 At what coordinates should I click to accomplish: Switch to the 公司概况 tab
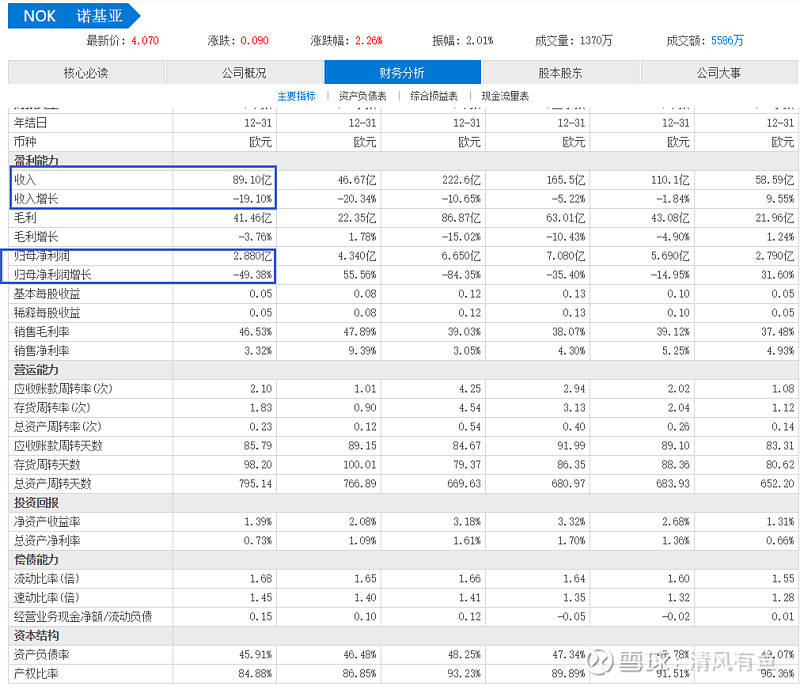[244, 72]
